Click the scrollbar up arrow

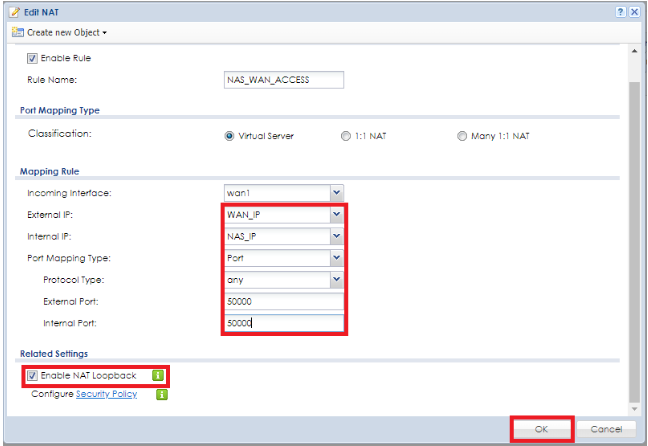click(634, 50)
